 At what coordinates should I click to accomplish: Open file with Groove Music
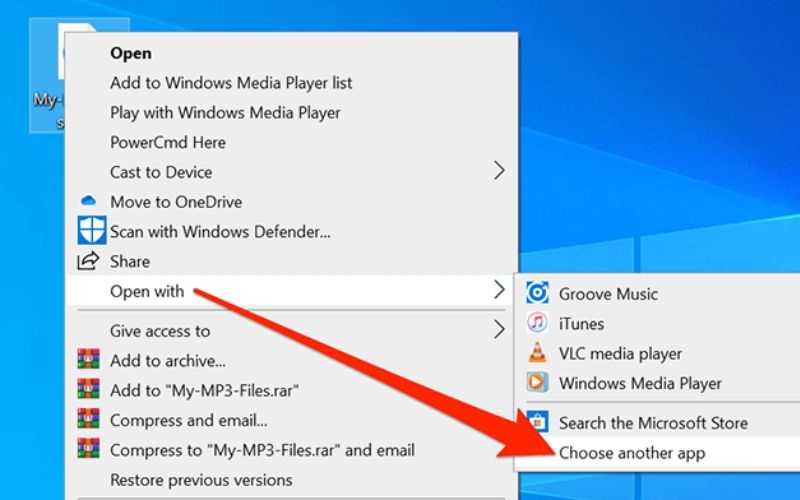coord(658,293)
